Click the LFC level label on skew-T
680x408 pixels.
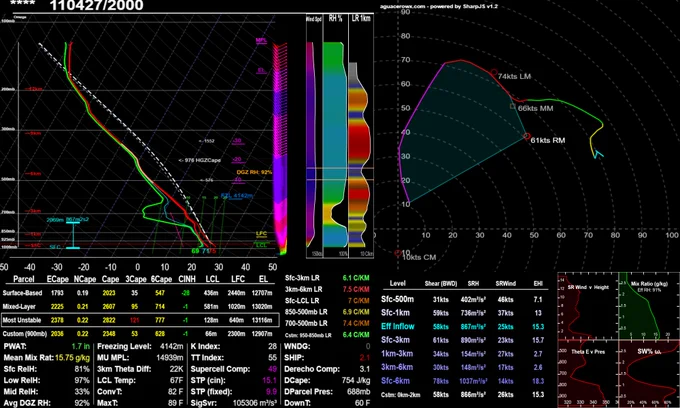pos(261,234)
